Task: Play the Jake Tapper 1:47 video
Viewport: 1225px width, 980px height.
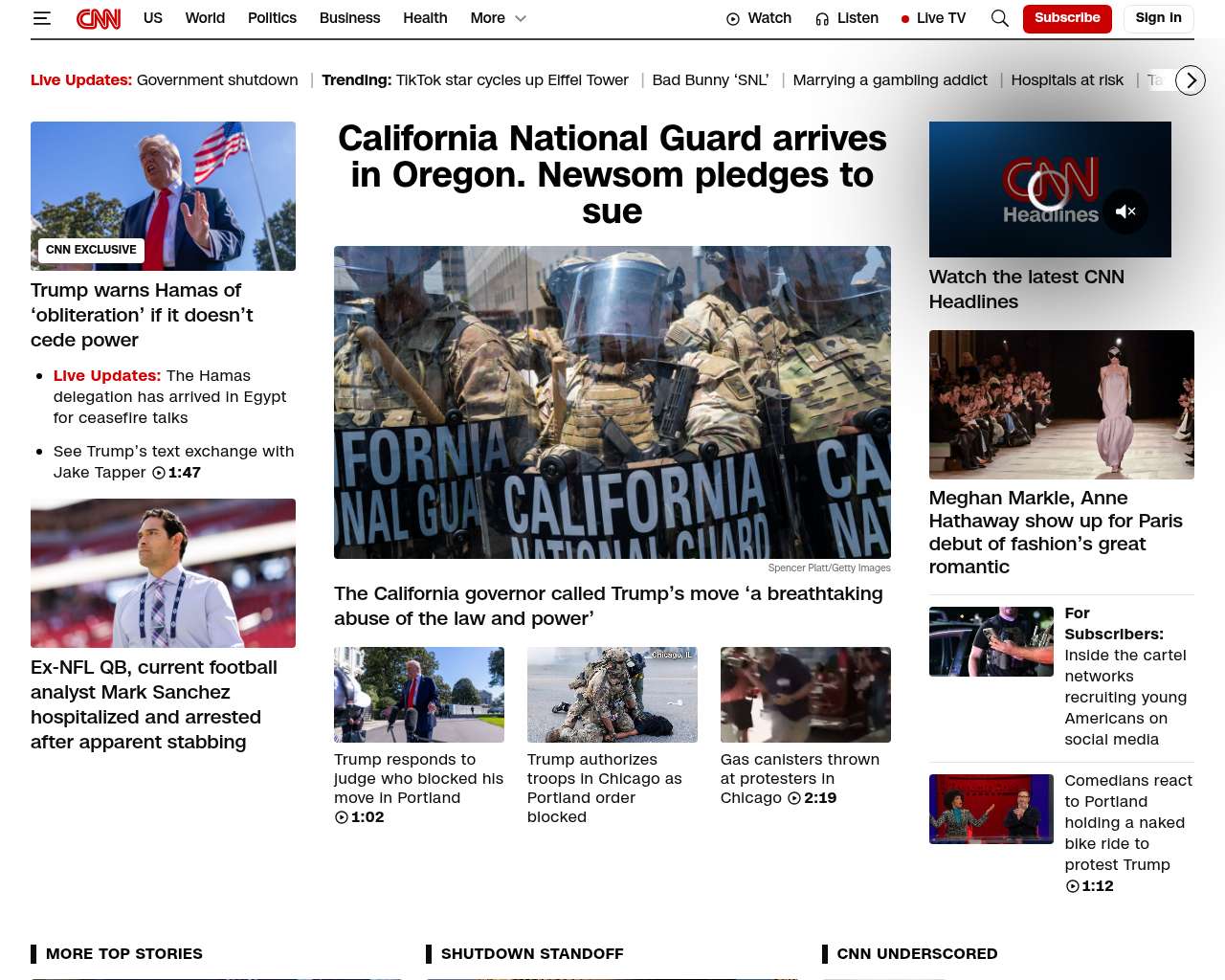Action: [159, 473]
